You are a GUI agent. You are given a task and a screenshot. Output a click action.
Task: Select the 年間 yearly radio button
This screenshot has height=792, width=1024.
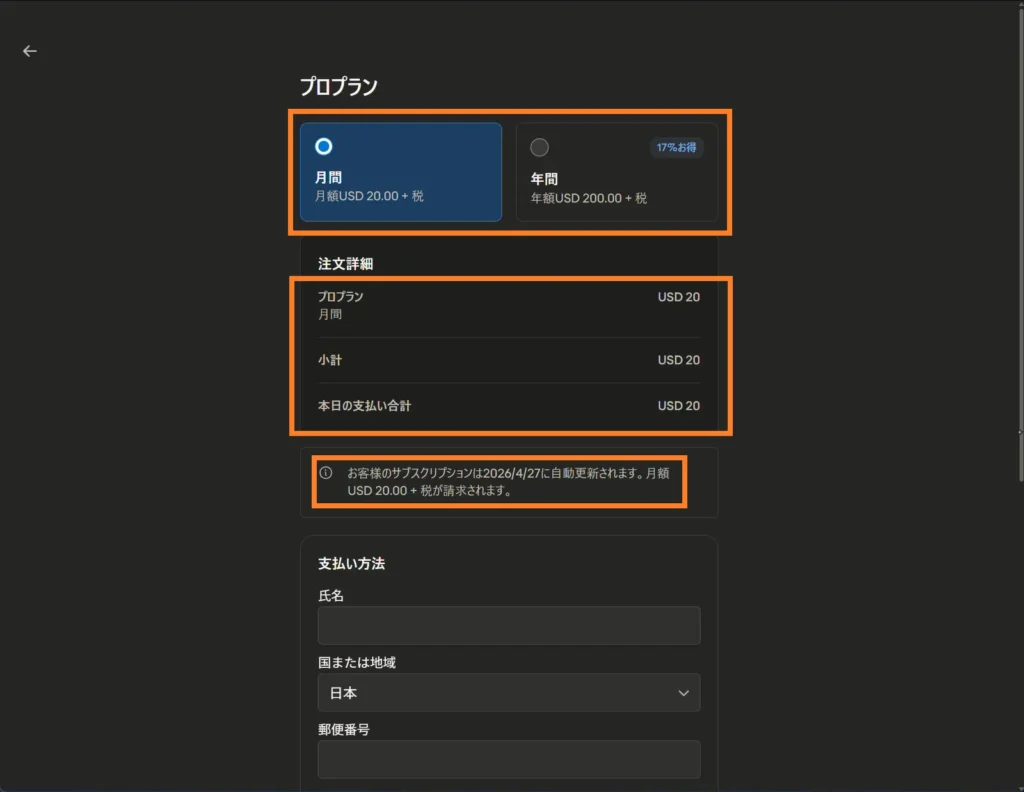(x=539, y=146)
